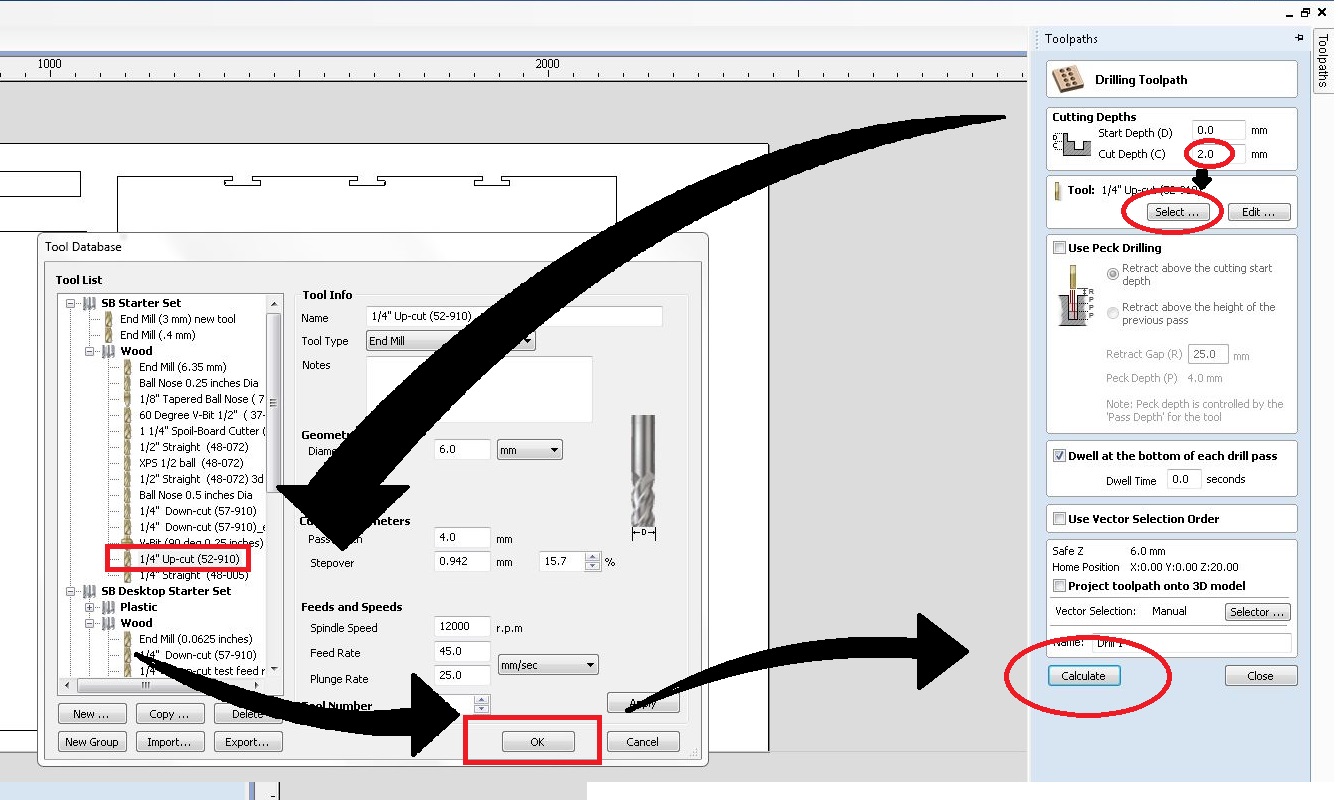Select Retract above height of previous pass
Screen dimensions: 1338x800
coord(1113,313)
